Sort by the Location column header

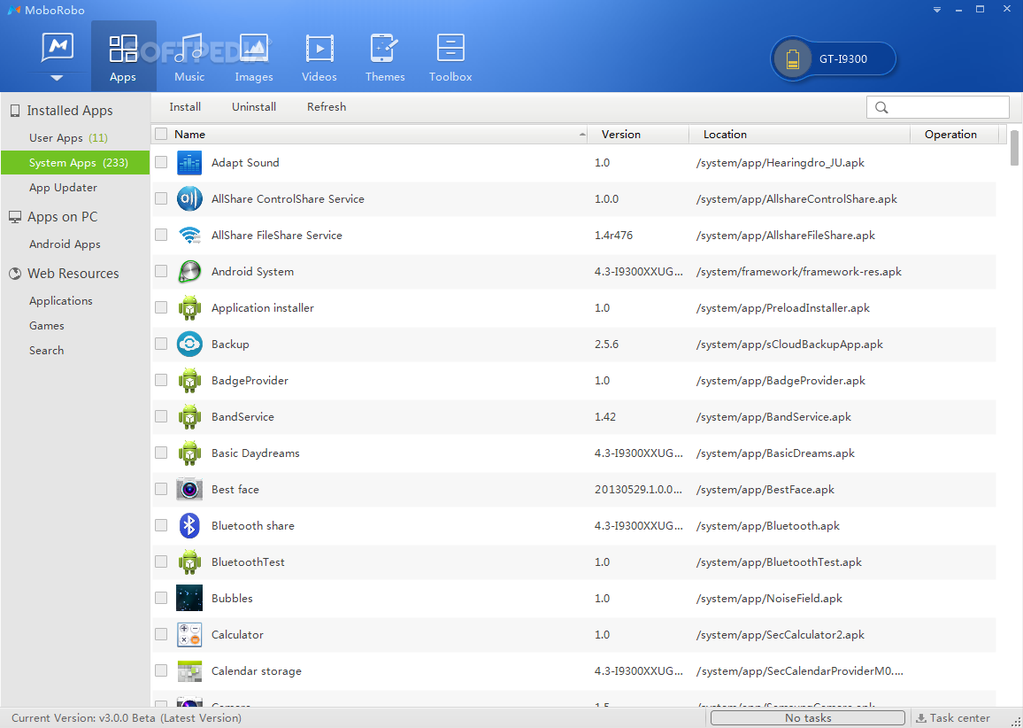800,134
